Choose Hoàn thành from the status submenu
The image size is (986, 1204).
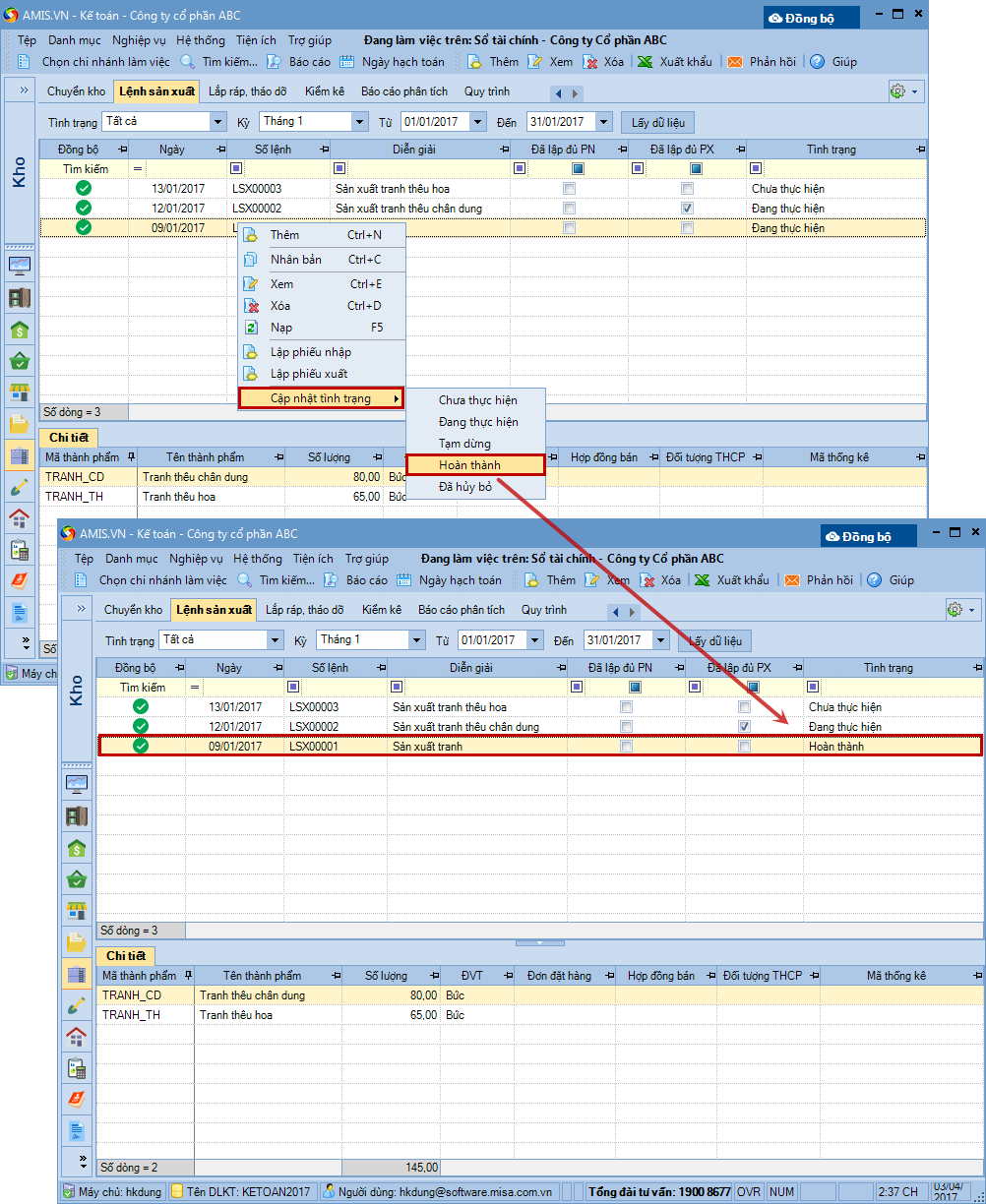point(475,465)
